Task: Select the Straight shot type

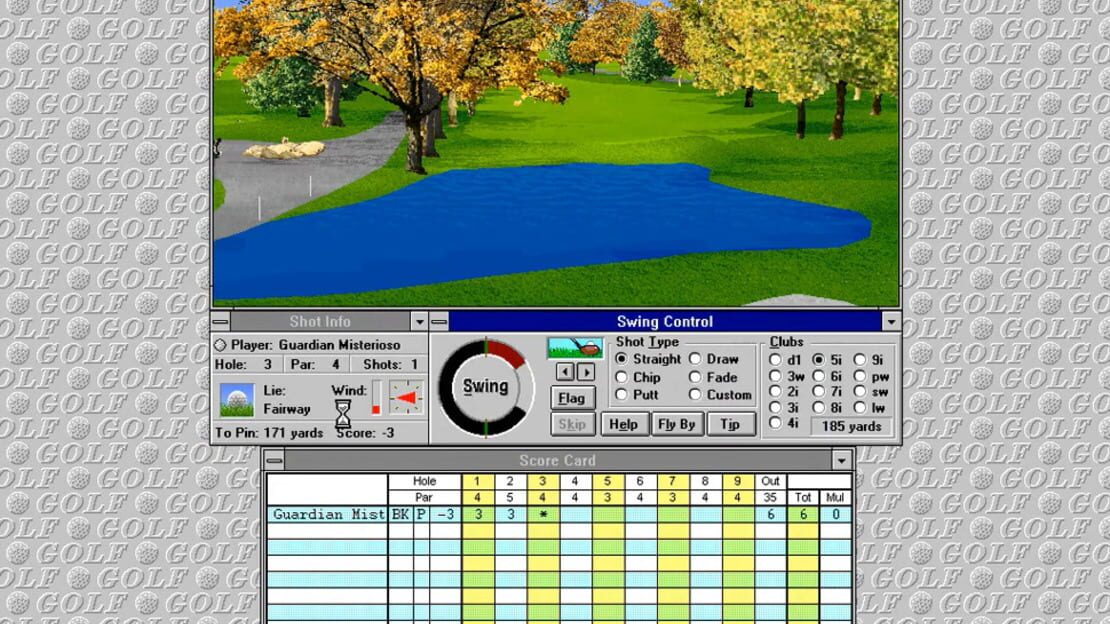Action: [648, 359]
